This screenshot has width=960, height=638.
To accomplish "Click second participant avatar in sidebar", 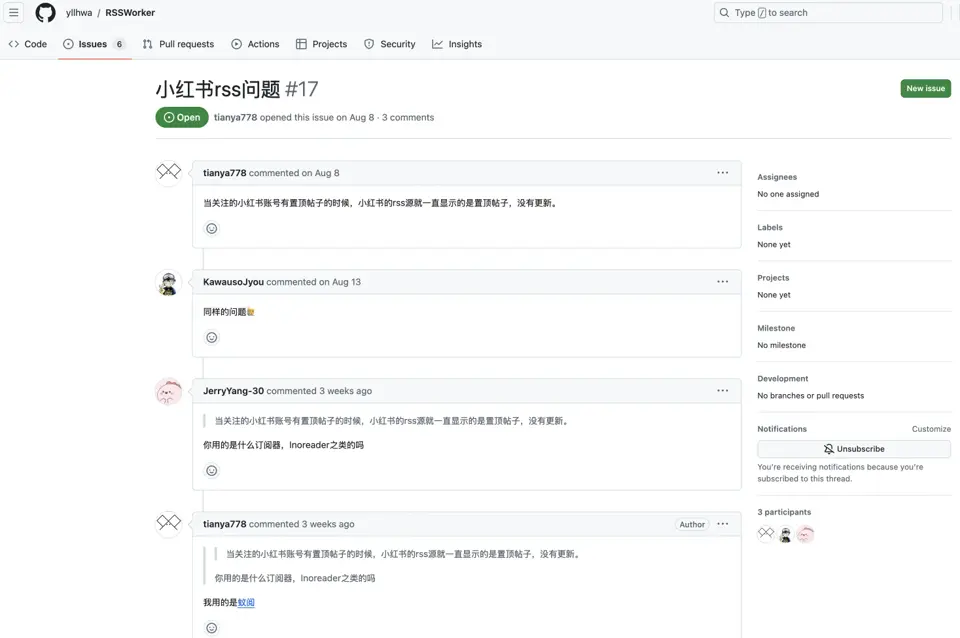I will [786, 534].
